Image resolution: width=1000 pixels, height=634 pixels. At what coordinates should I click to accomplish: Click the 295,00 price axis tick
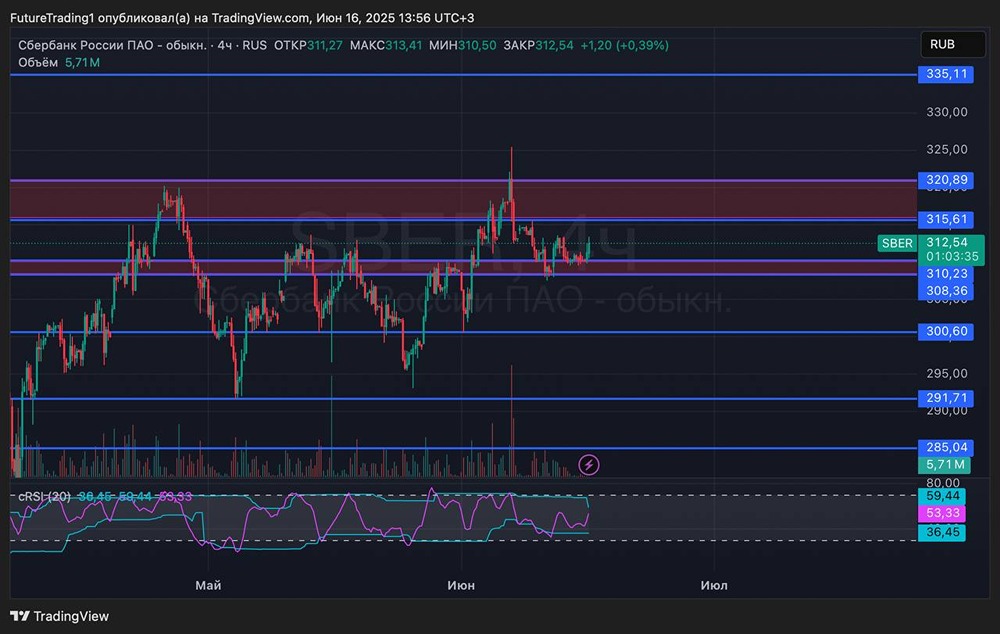pos(946,374)
